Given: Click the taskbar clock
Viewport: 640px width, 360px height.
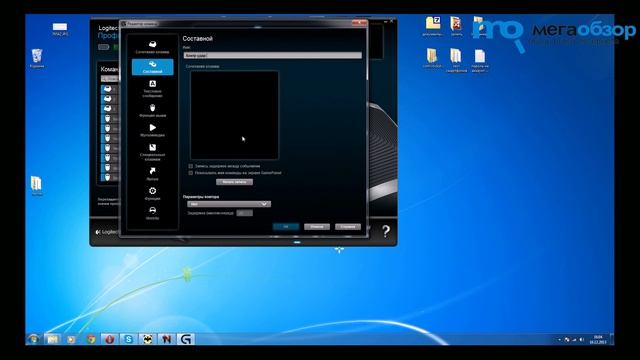Looking at the screenshot, I should click(598, 339).
